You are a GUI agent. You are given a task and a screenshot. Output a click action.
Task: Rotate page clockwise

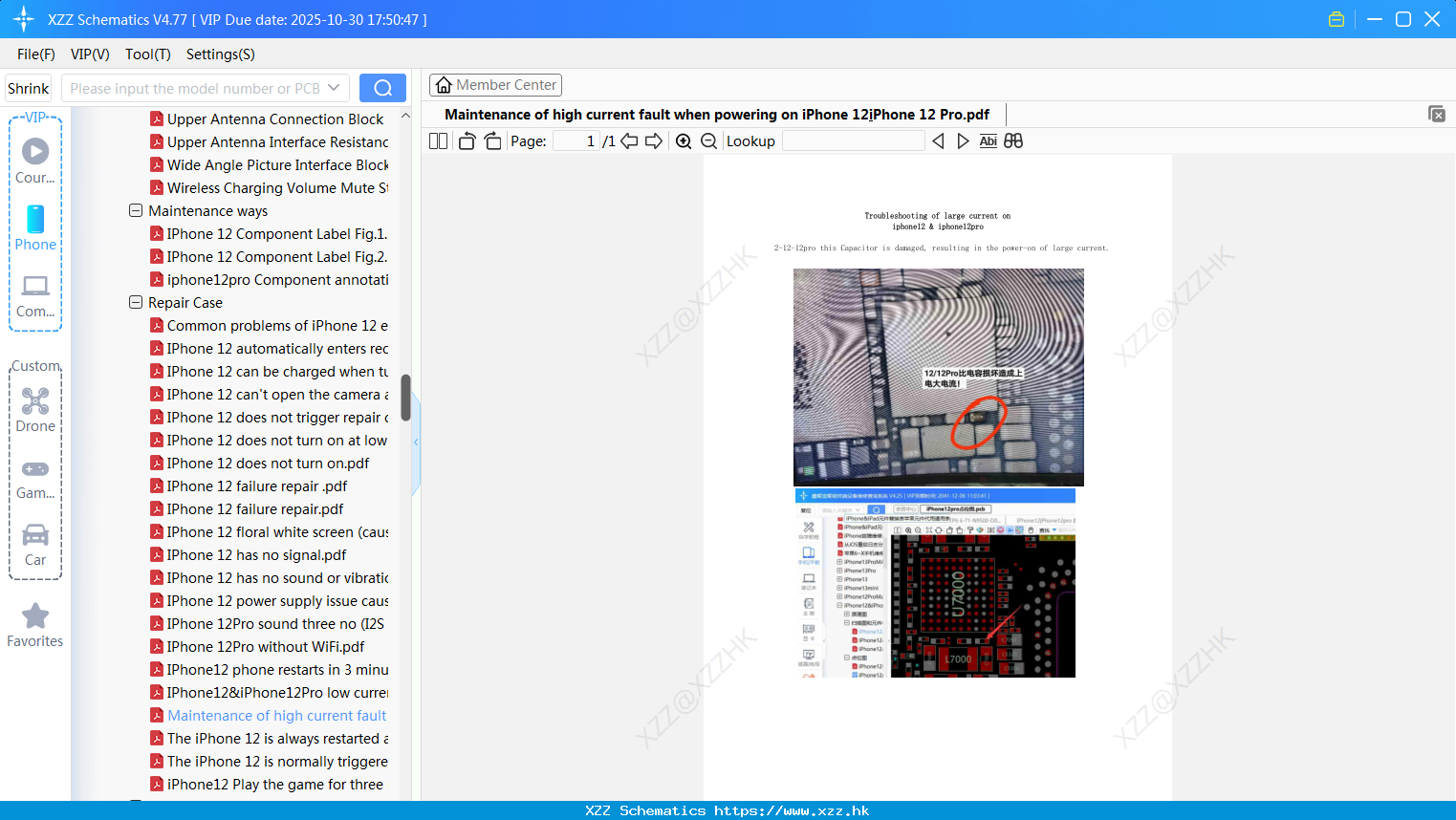[x=492, y=140]
